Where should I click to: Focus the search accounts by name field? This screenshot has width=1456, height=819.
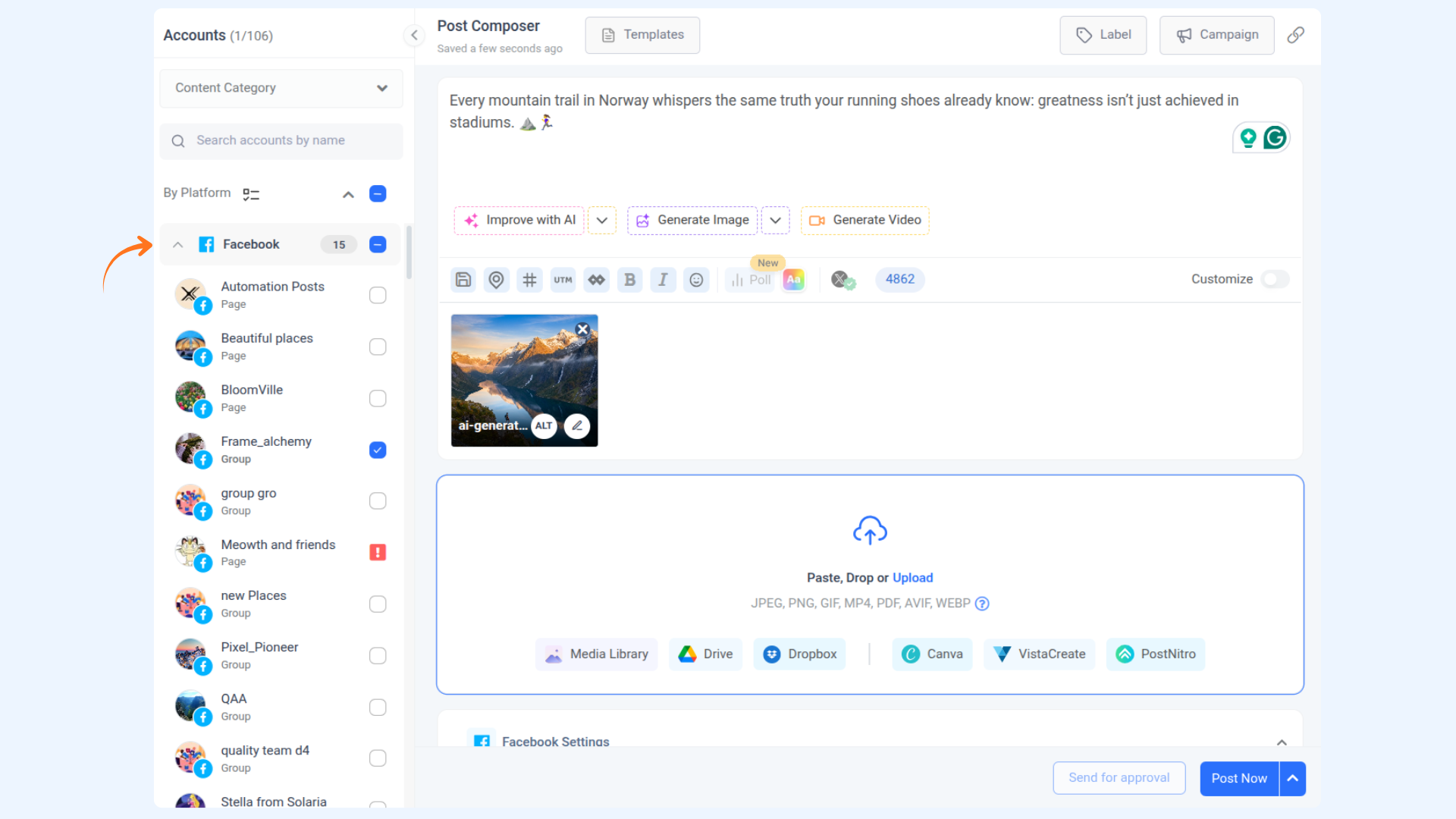coord(281,140)
